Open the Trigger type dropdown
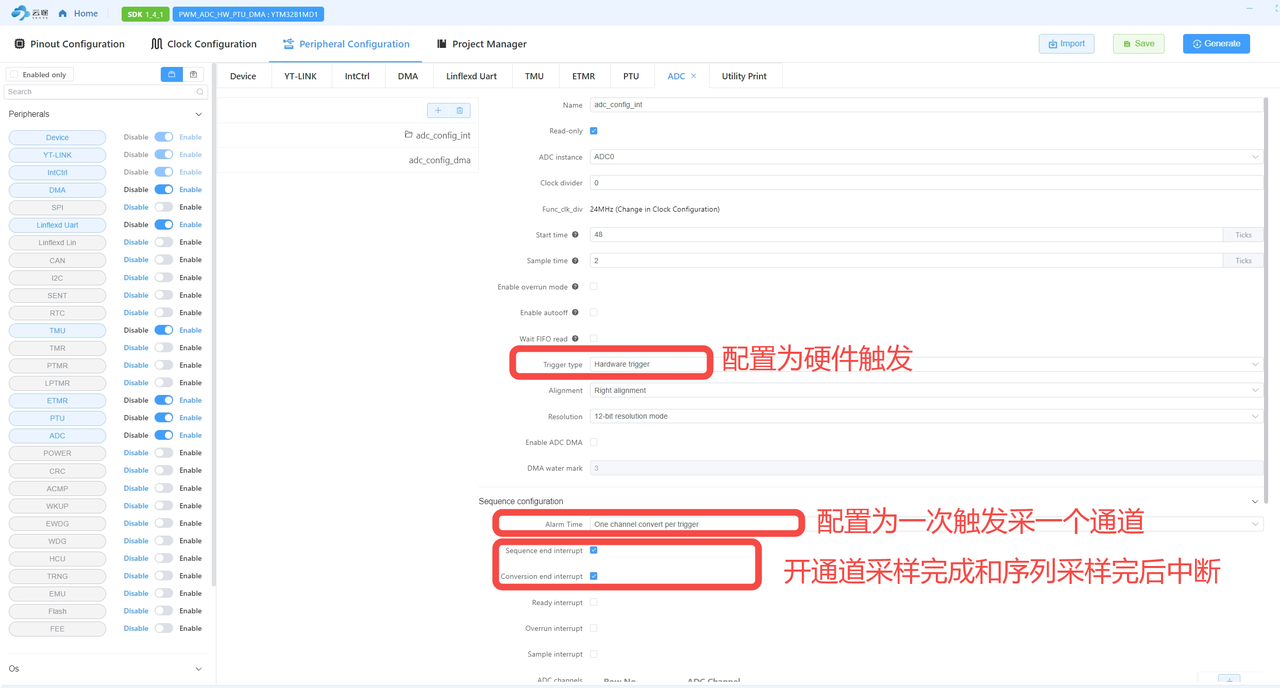This screenshot has width=1280, height=688. pos(926,364)
